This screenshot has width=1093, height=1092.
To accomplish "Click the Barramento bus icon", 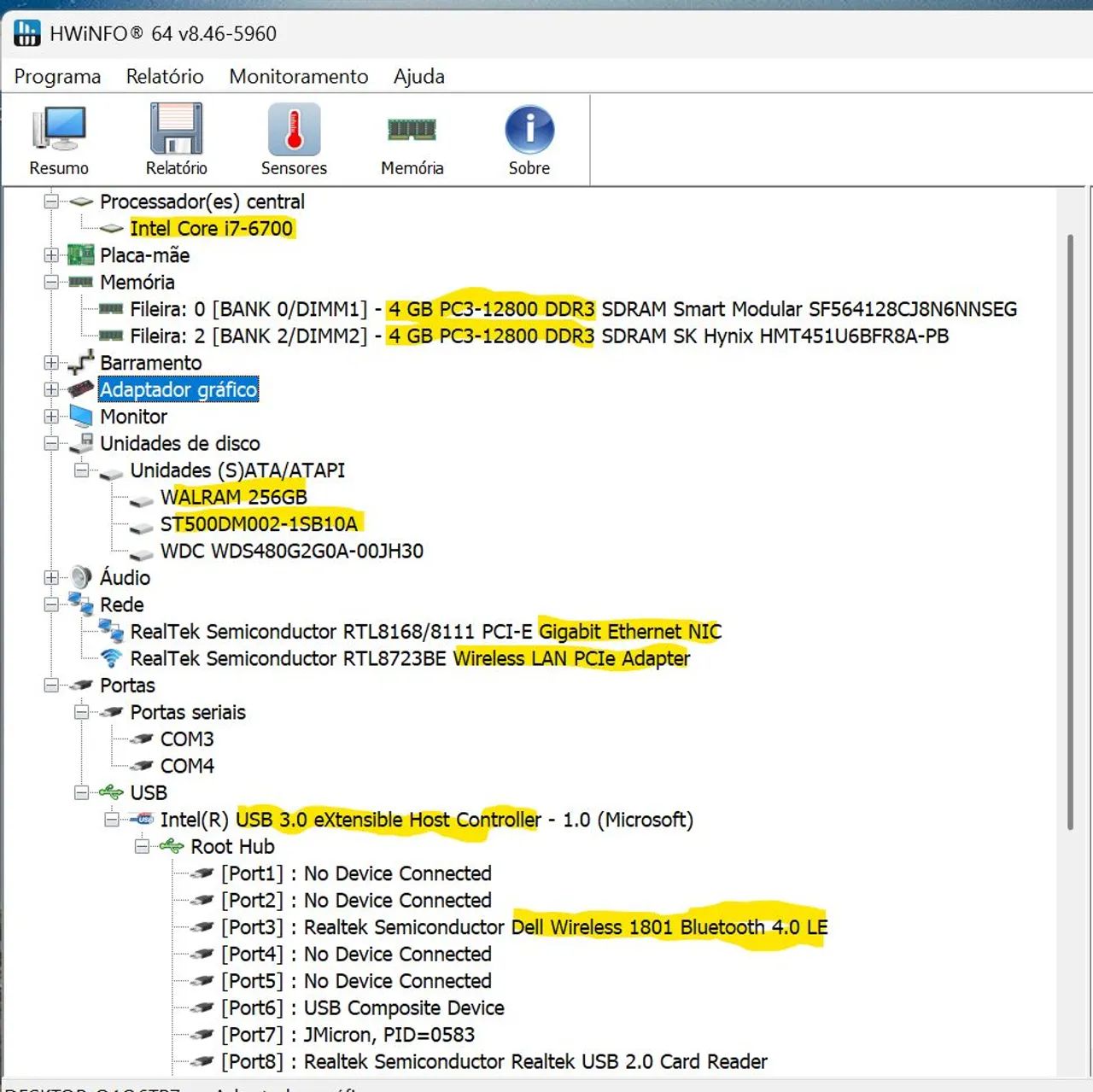I will tap(80, 362).
